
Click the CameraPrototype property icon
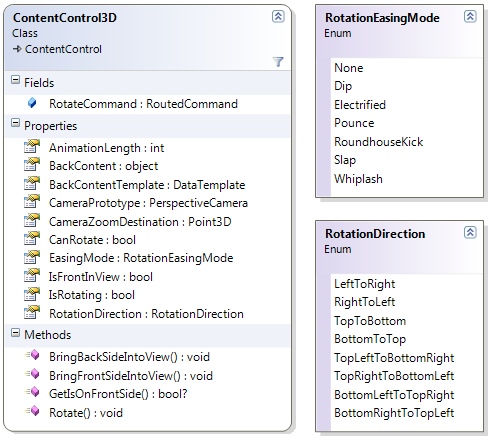(32, 201)
